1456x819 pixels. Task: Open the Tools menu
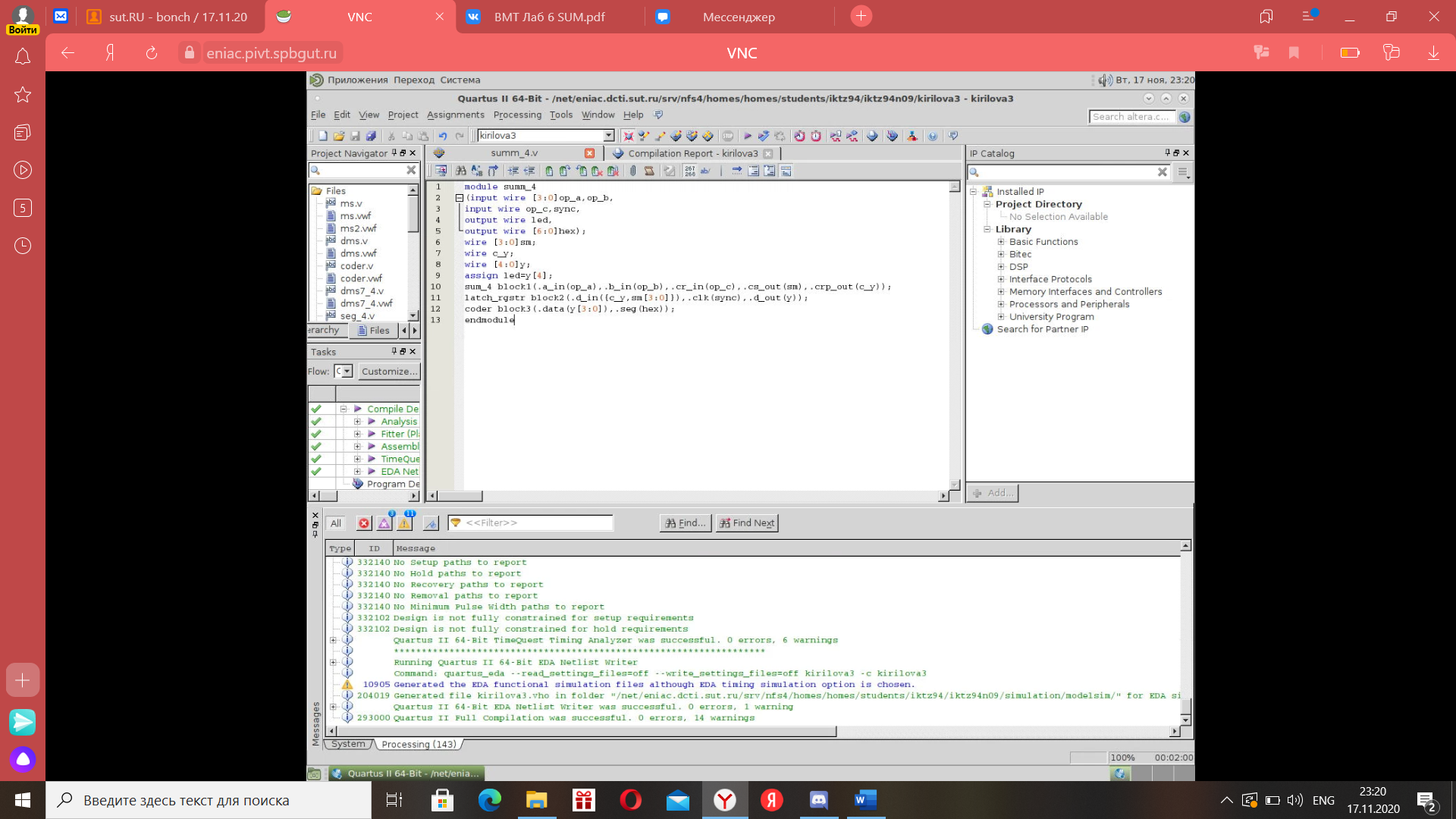tap(561, 115)
